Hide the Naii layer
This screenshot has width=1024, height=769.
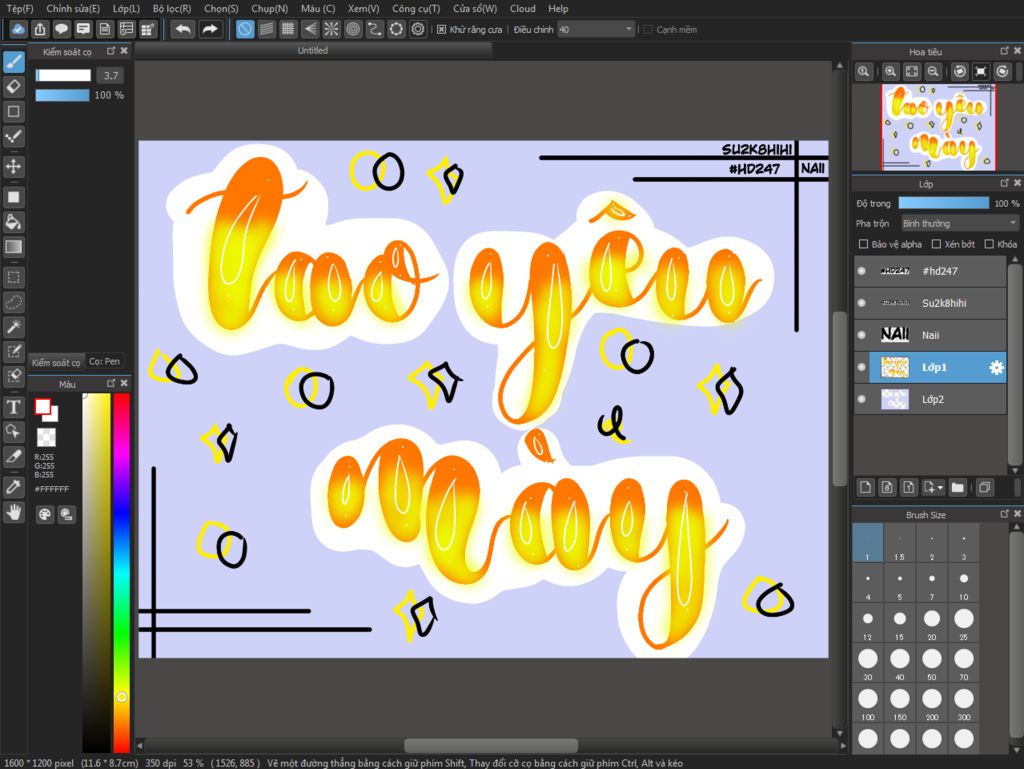[x=861, y=335]
